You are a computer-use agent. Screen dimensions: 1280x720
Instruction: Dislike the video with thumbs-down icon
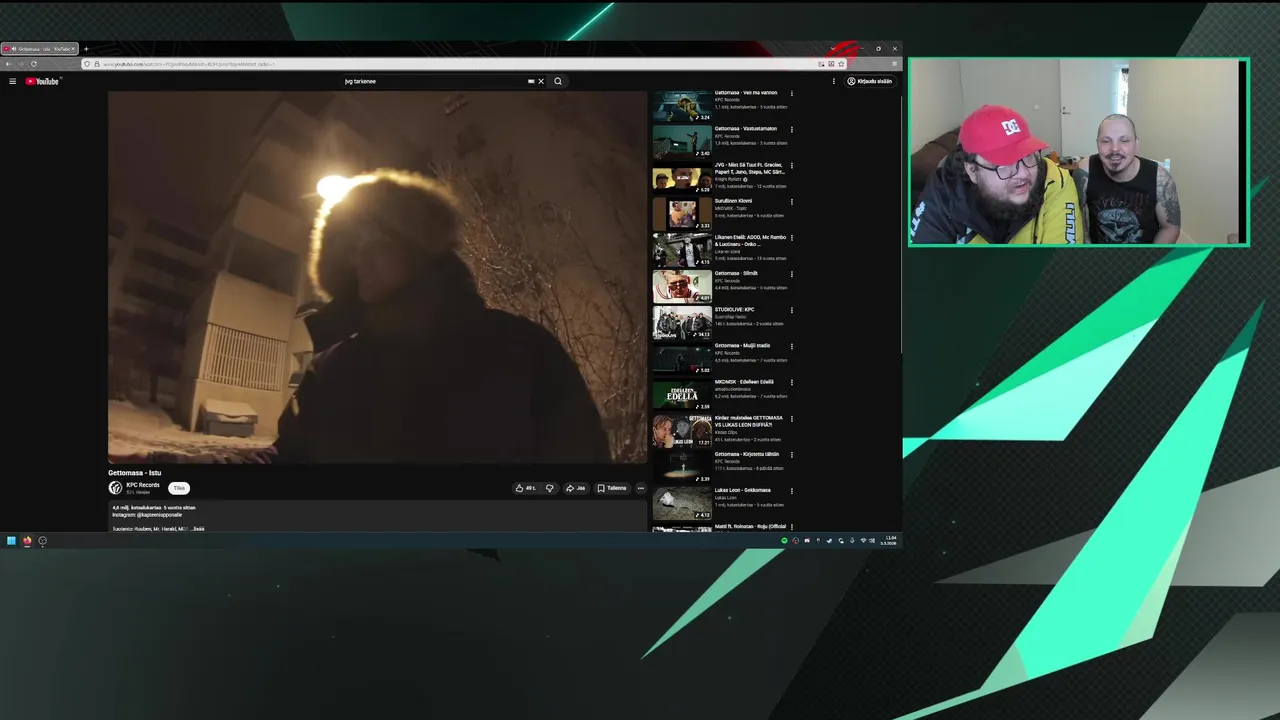coord(549,488)
